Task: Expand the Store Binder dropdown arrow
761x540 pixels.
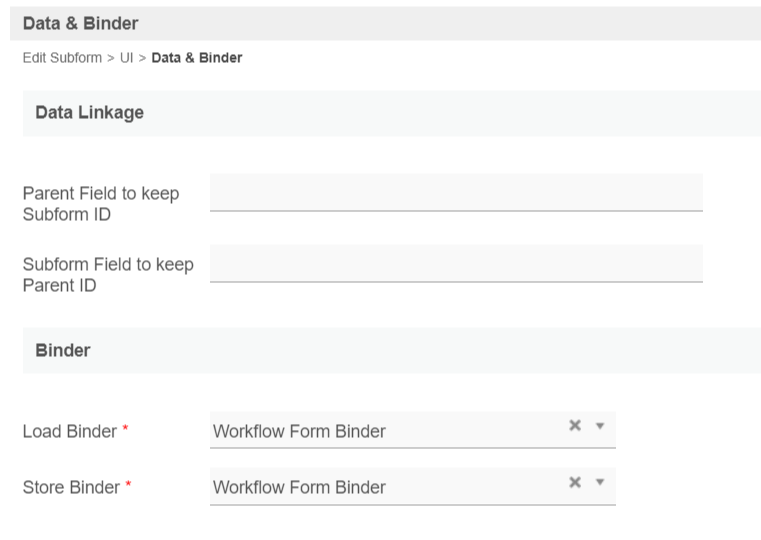Action: 600,482
